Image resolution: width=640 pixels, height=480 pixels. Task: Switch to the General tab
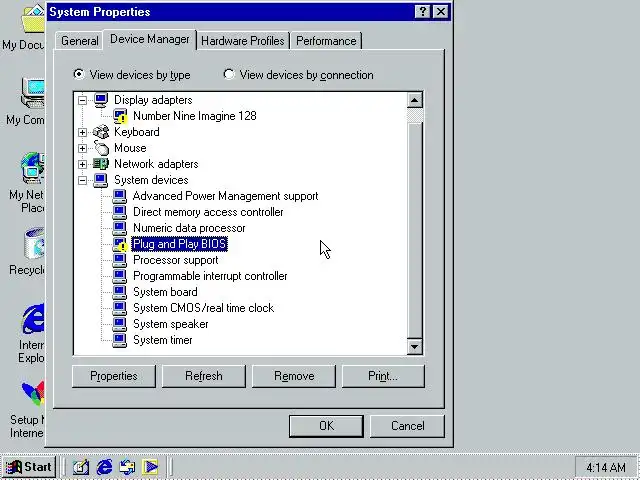[79, 41]
